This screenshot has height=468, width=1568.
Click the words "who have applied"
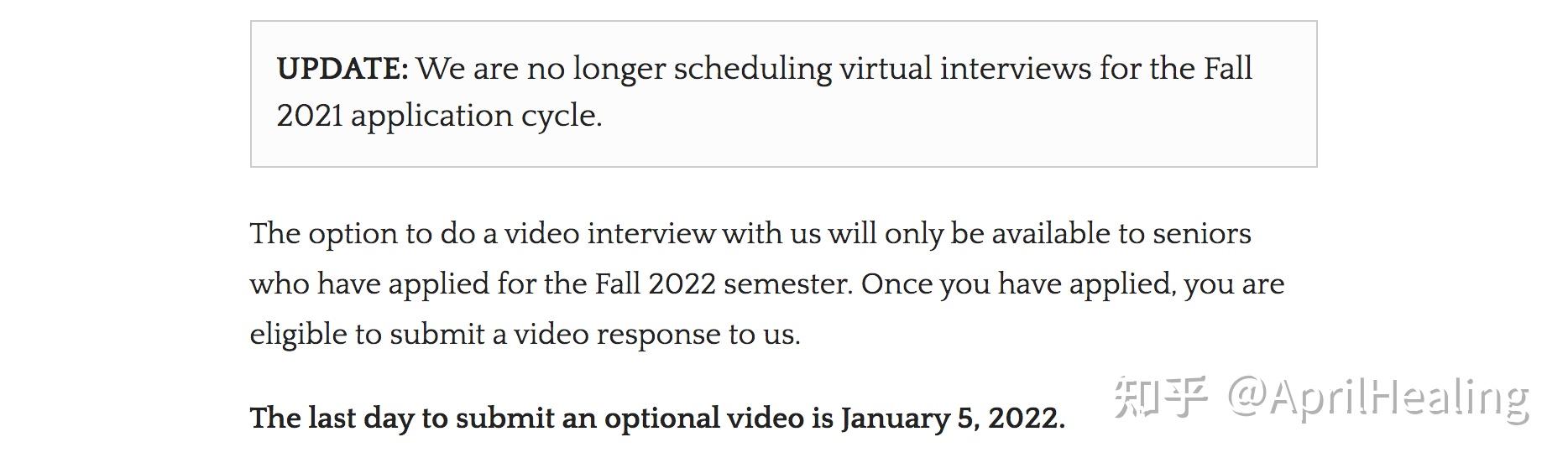pos(369,284)
